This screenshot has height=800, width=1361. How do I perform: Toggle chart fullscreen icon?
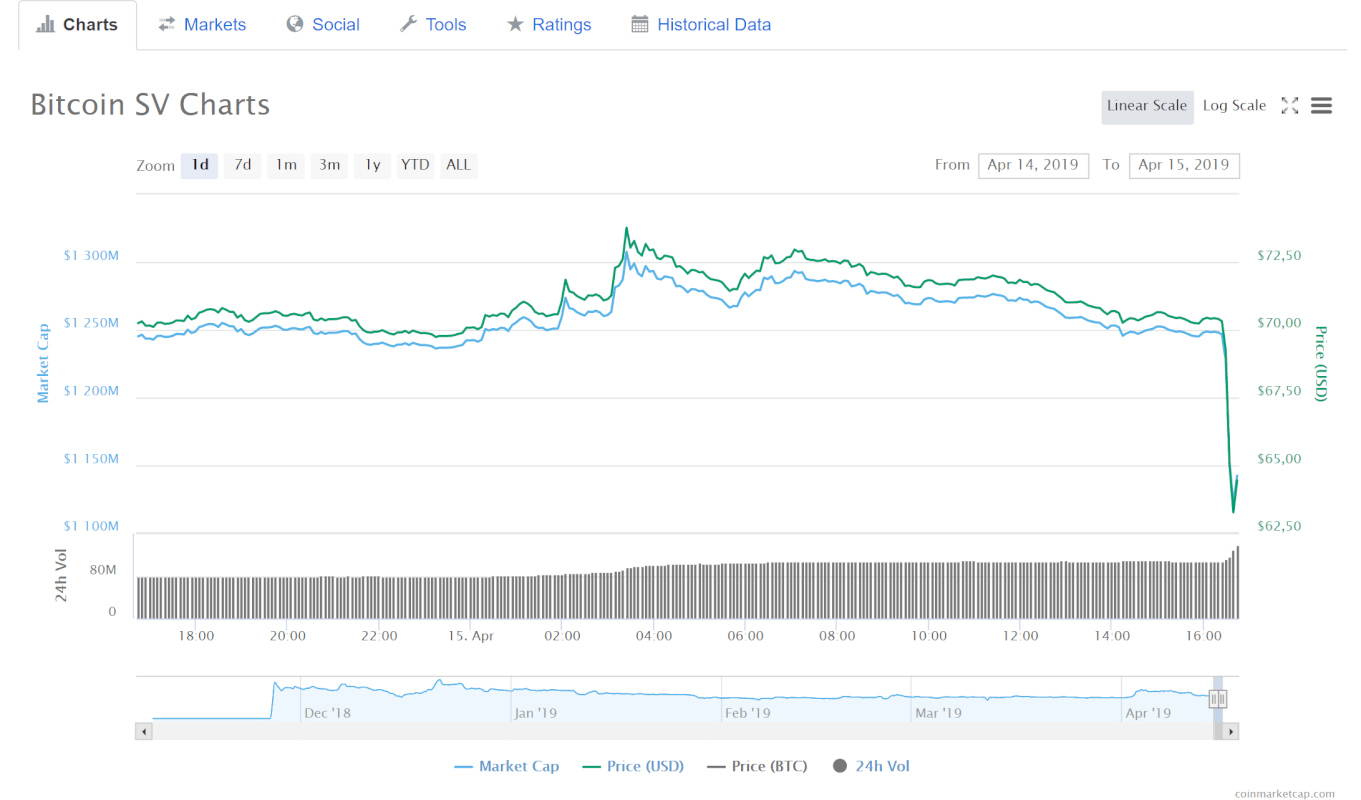(x=1290, y=106)
